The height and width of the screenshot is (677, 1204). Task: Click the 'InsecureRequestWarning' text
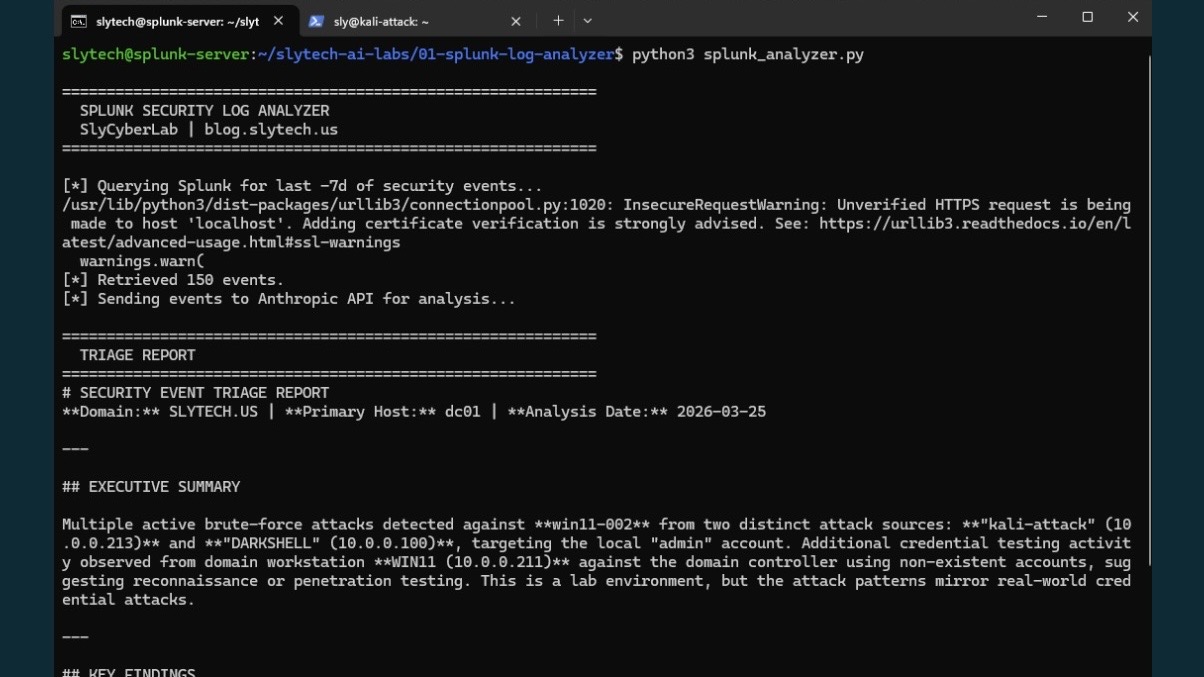pos(721,205)
